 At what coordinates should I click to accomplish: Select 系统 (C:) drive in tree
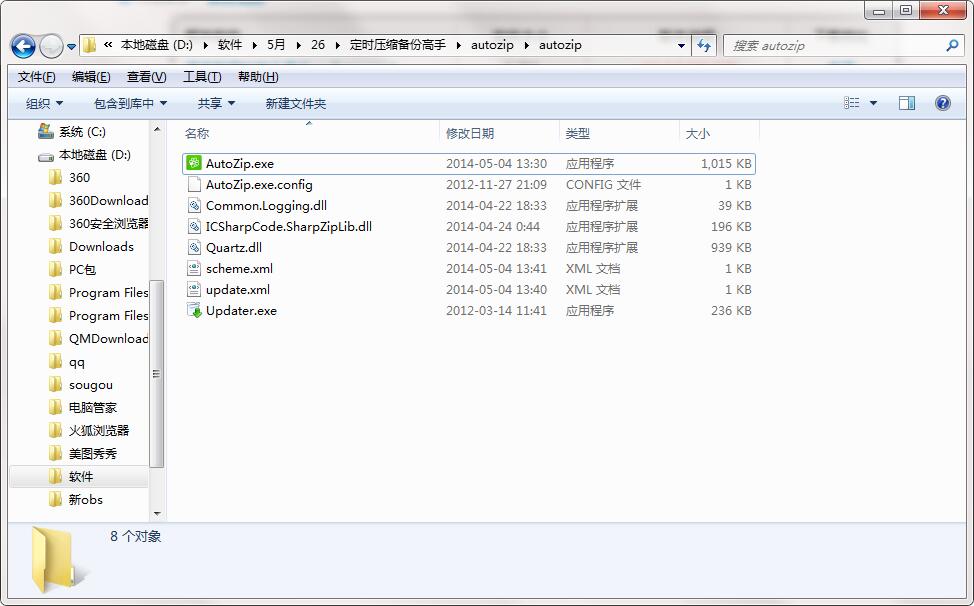coord(71,132)
